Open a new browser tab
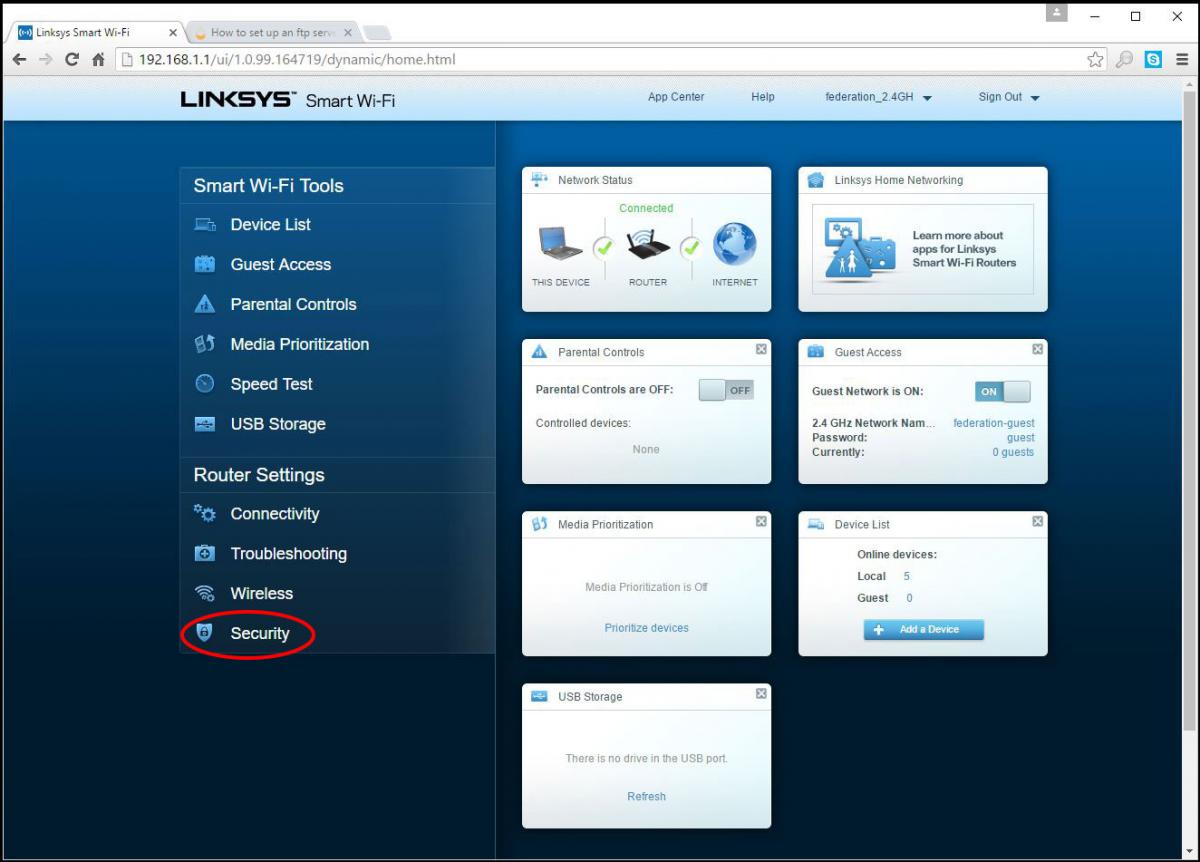The width and height of the screenshot is (1200, 862). (377, 32)
